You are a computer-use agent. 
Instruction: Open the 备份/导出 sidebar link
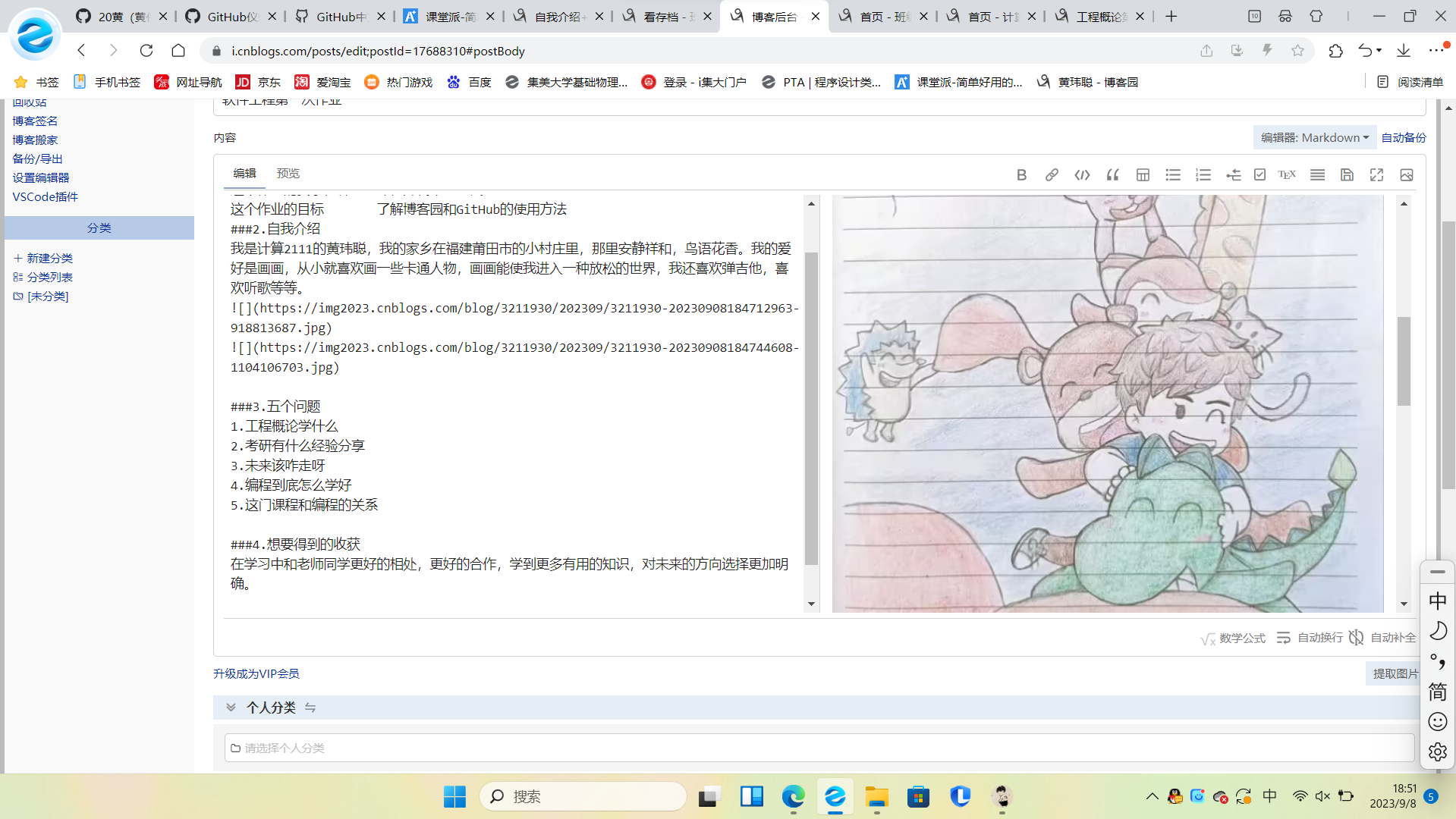coord(37,158)
